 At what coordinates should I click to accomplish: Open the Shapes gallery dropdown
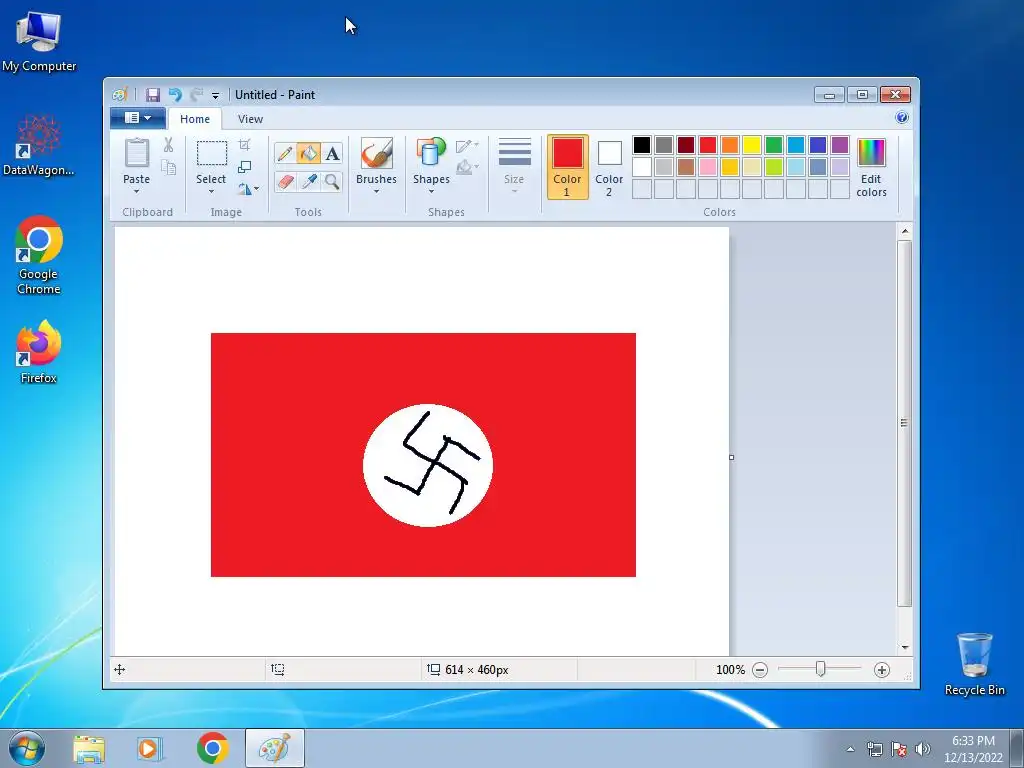click(x=431, y=192)
